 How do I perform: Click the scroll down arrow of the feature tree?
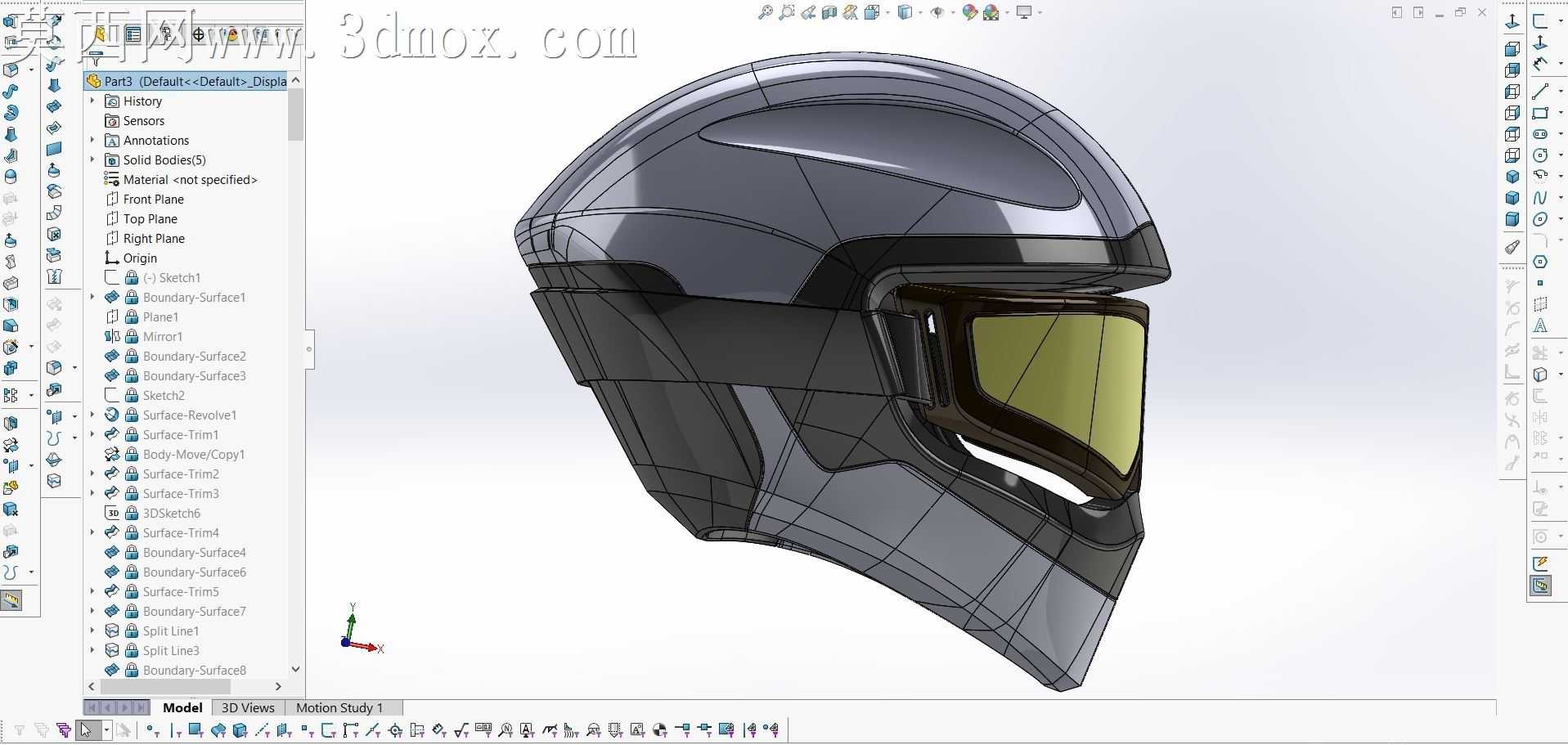[295, 669]
